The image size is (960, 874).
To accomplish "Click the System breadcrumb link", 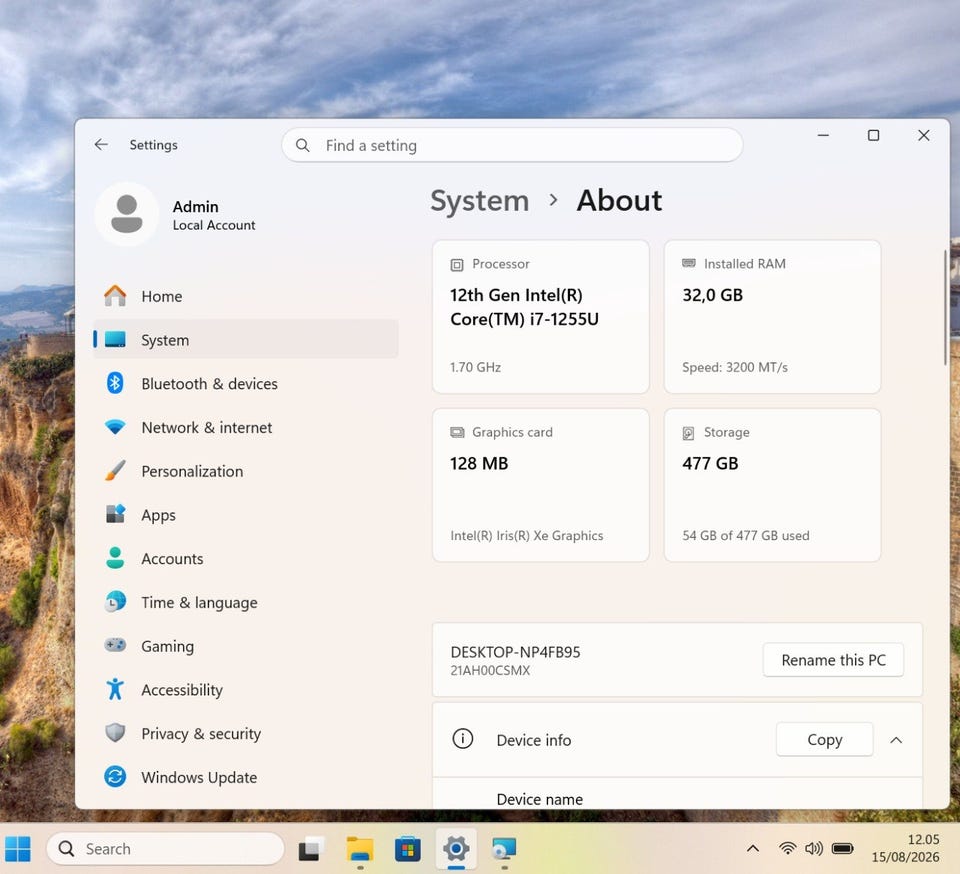I will tap(479, 201).
